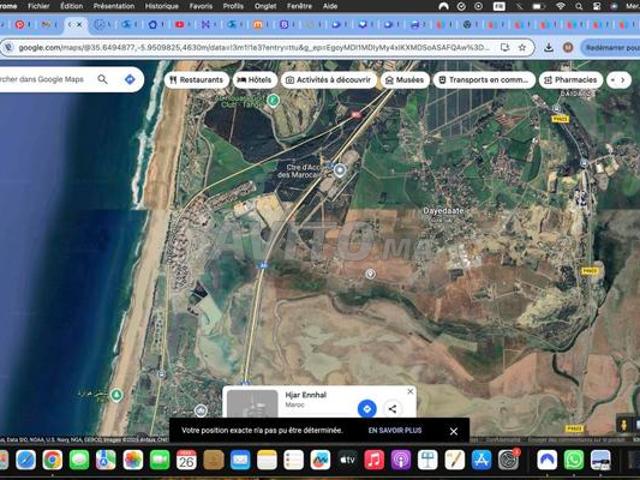Click the Dayedaate place label on map
Viewport: 640px width, 480px height.
pos(443,211)
